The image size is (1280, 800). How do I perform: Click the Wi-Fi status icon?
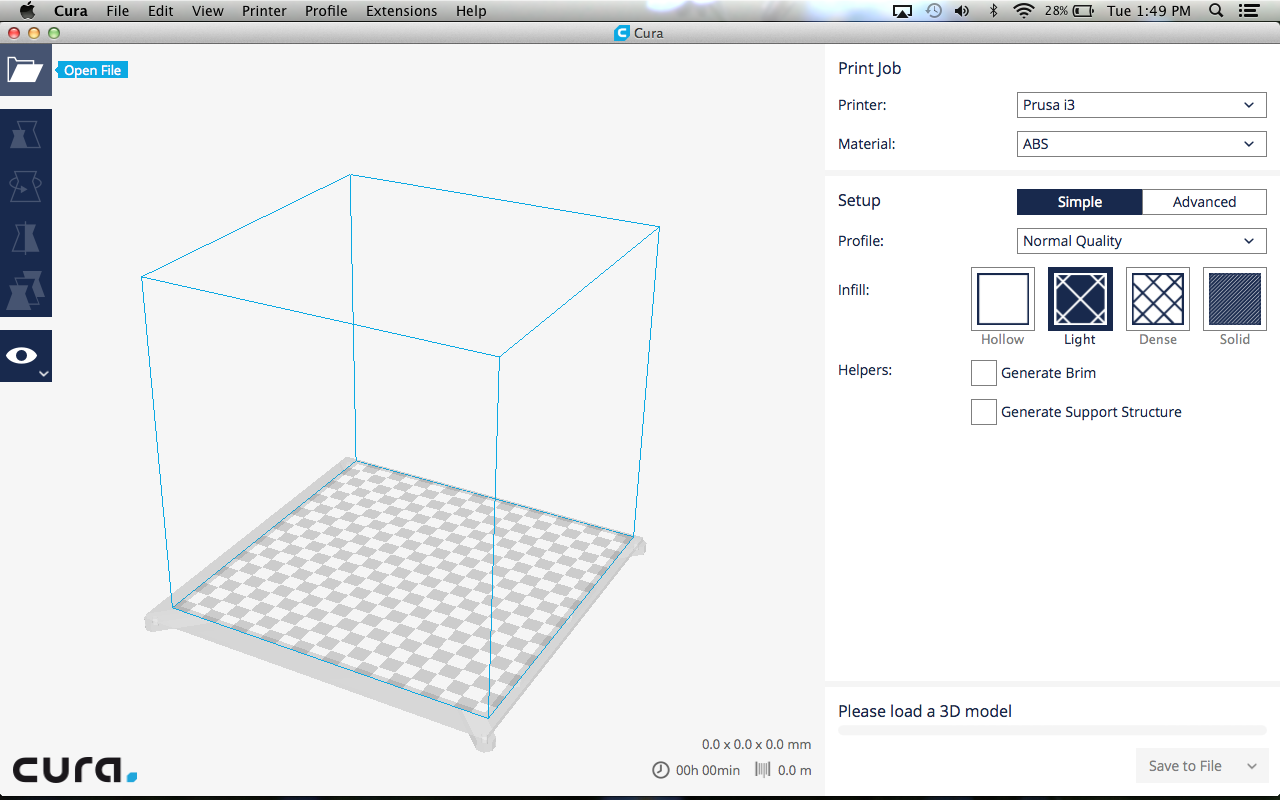click(1023, 11)
